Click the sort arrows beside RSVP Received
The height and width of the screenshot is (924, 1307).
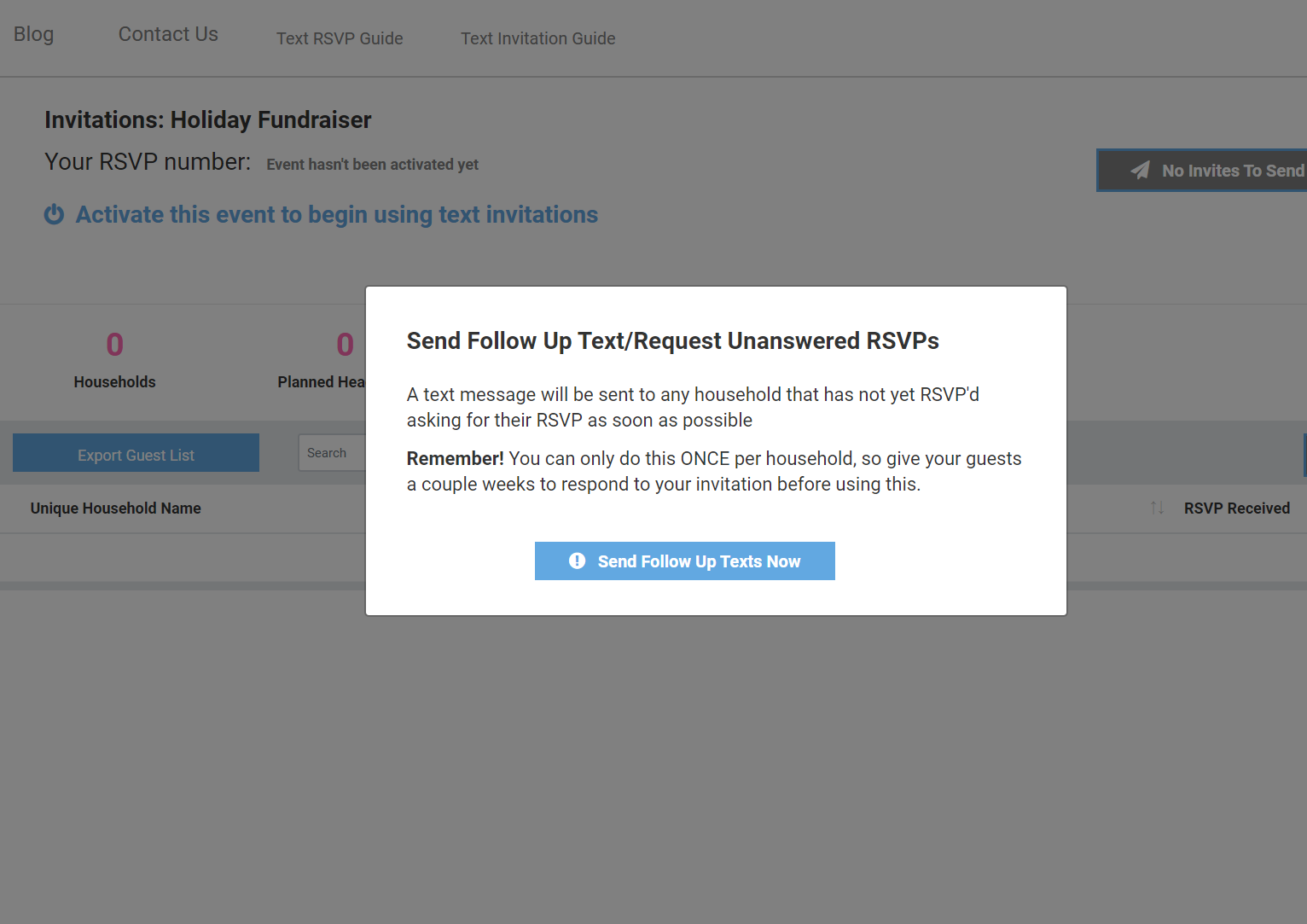(x=1157, y=508)
